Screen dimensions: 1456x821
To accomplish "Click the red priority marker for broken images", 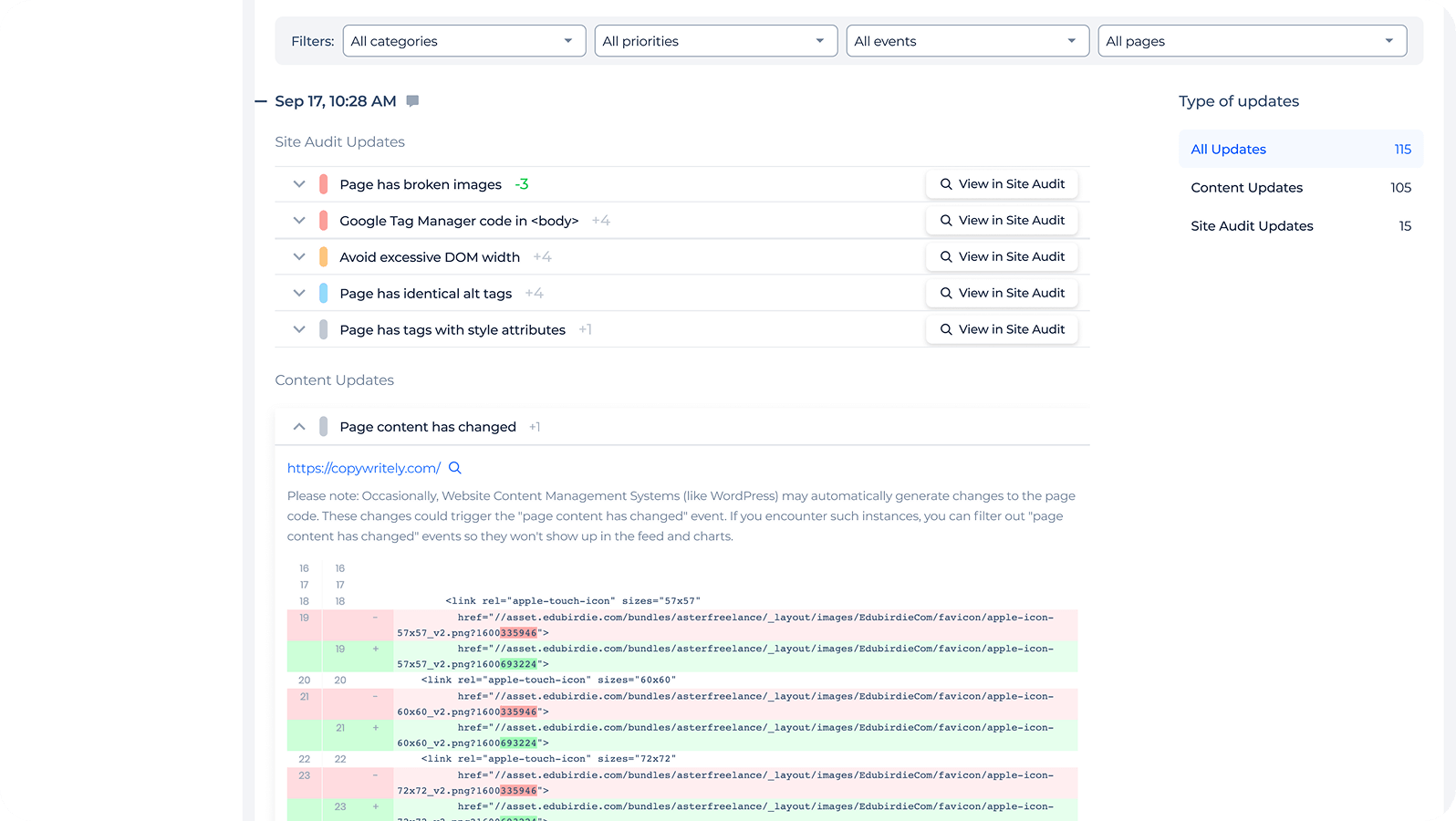I will [x=323, y=184].
